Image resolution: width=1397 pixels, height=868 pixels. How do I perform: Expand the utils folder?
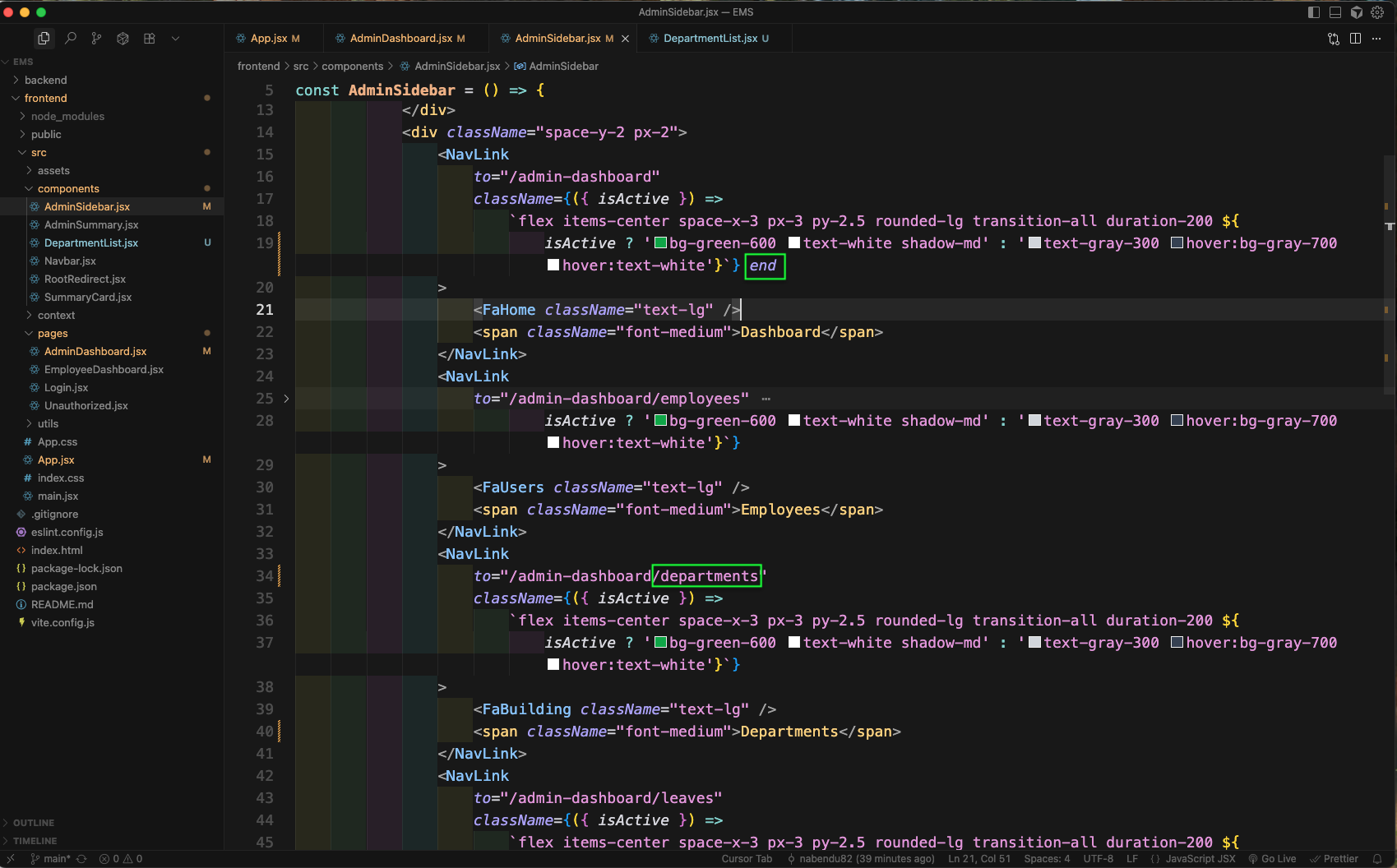(x=112, y=423)
